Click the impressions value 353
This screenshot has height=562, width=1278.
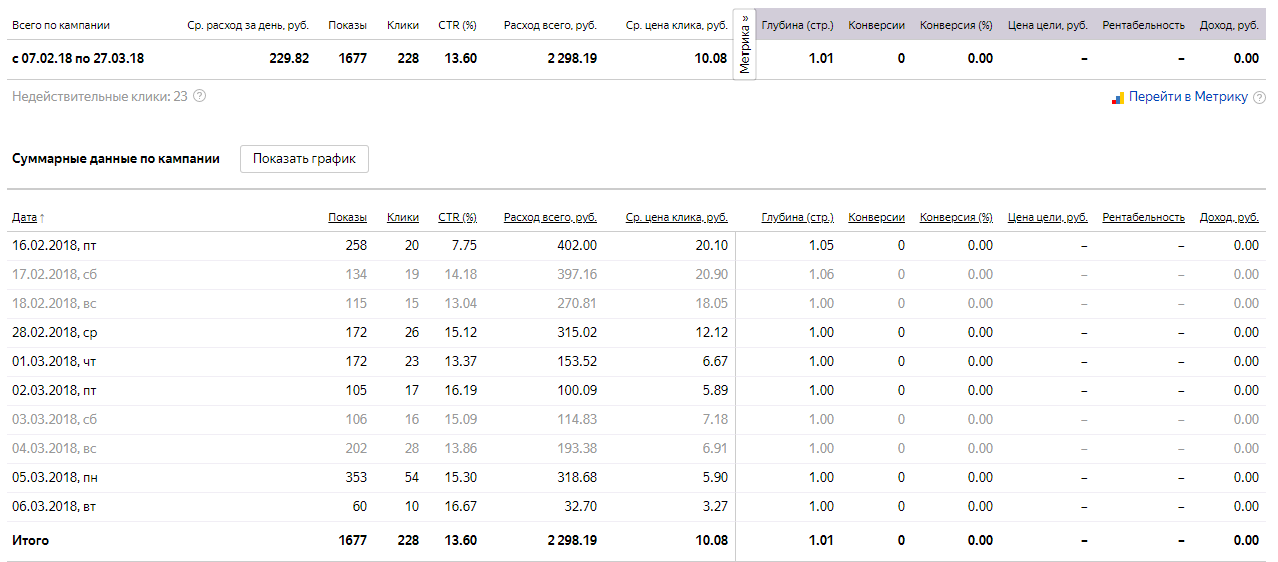tap(355, 477)
